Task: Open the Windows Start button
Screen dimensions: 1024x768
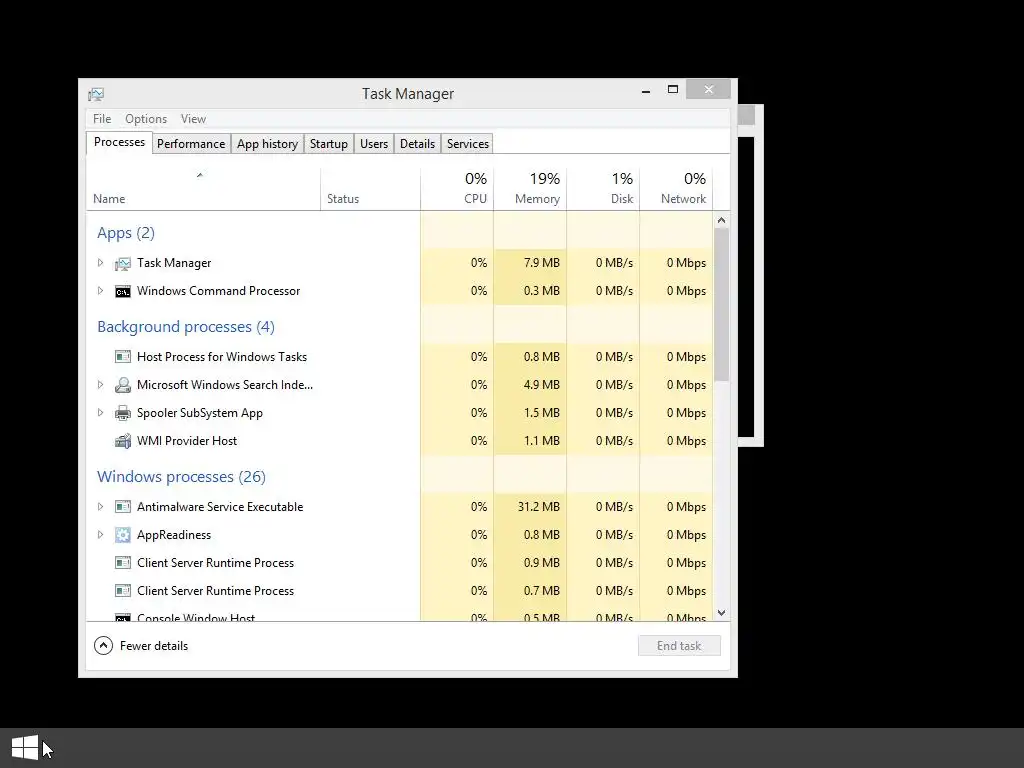Action: point(25,747)
